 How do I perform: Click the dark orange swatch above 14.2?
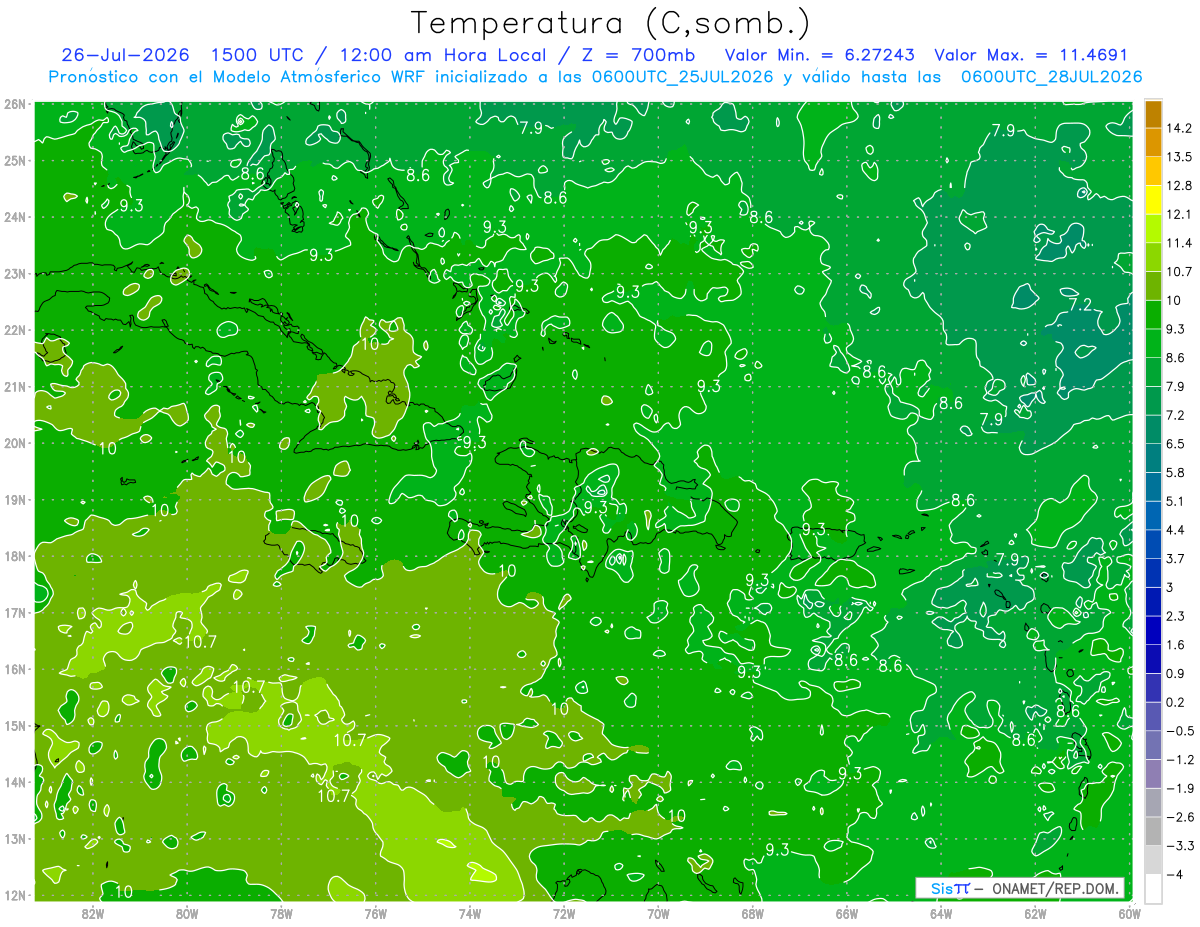[1152, 114]
